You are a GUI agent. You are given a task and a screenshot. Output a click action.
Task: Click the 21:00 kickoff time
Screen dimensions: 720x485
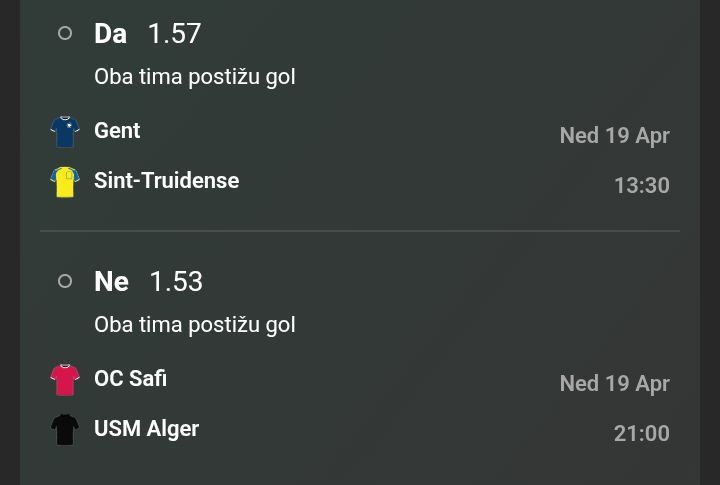coord(641,433)
